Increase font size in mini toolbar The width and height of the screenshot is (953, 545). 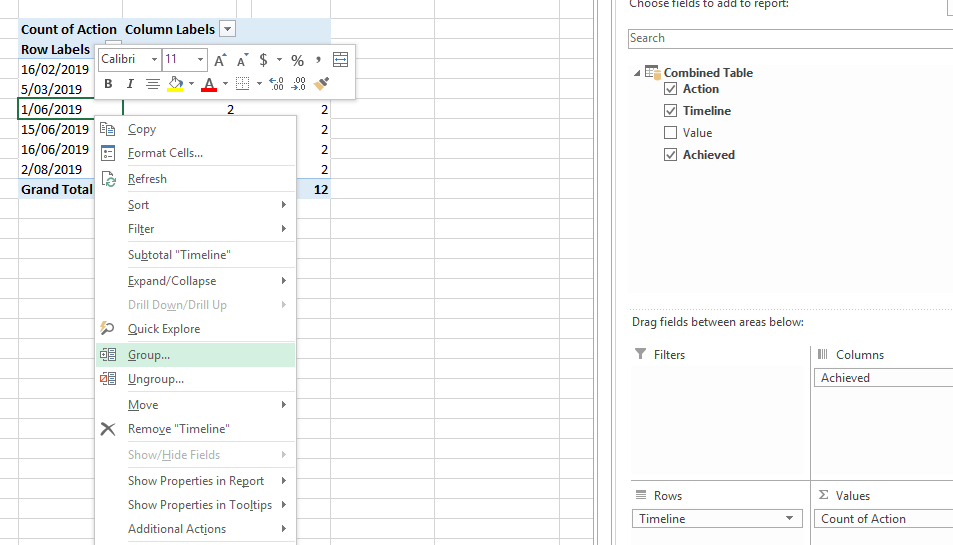220,60
